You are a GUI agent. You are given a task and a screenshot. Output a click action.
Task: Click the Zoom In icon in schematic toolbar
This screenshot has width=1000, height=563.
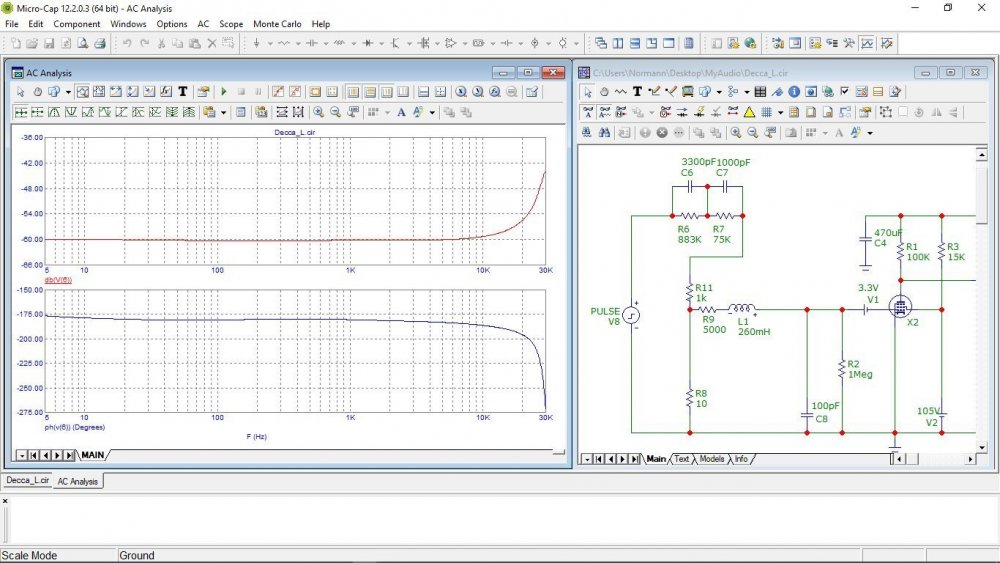(735, 132)
